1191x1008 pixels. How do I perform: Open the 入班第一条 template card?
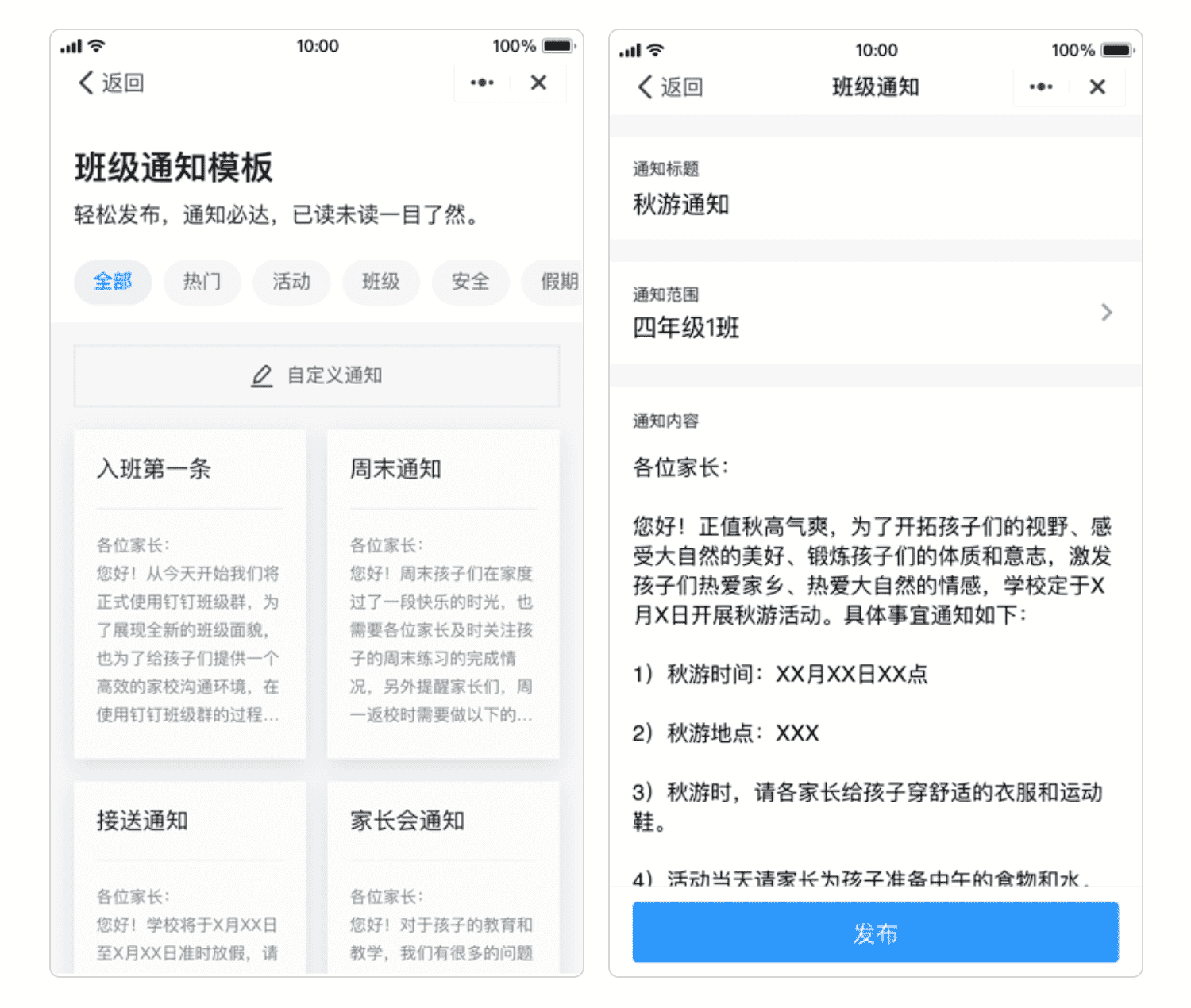(190, 594)
